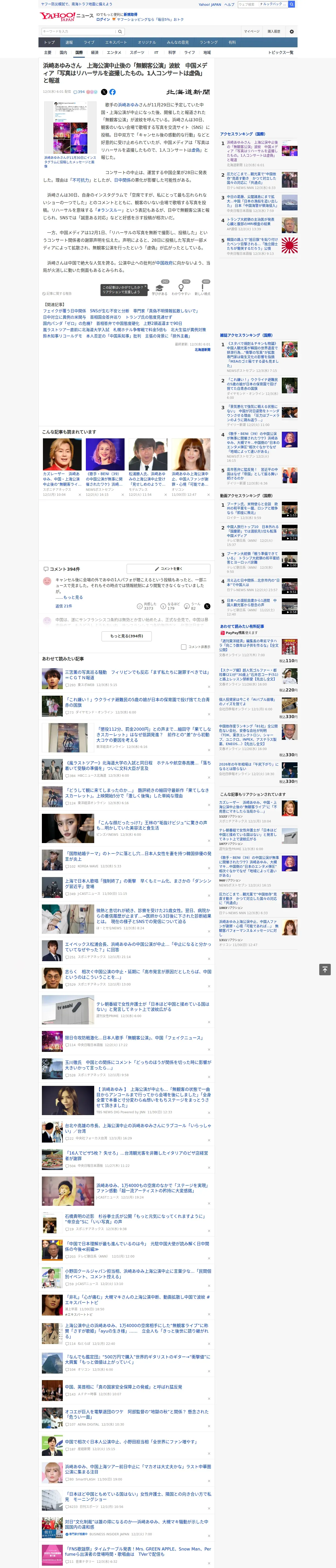Image resolution: width=336 pixels, height=1568 pixels.
Task: Open the comment count 394 beside the article date
Action: 80,92
